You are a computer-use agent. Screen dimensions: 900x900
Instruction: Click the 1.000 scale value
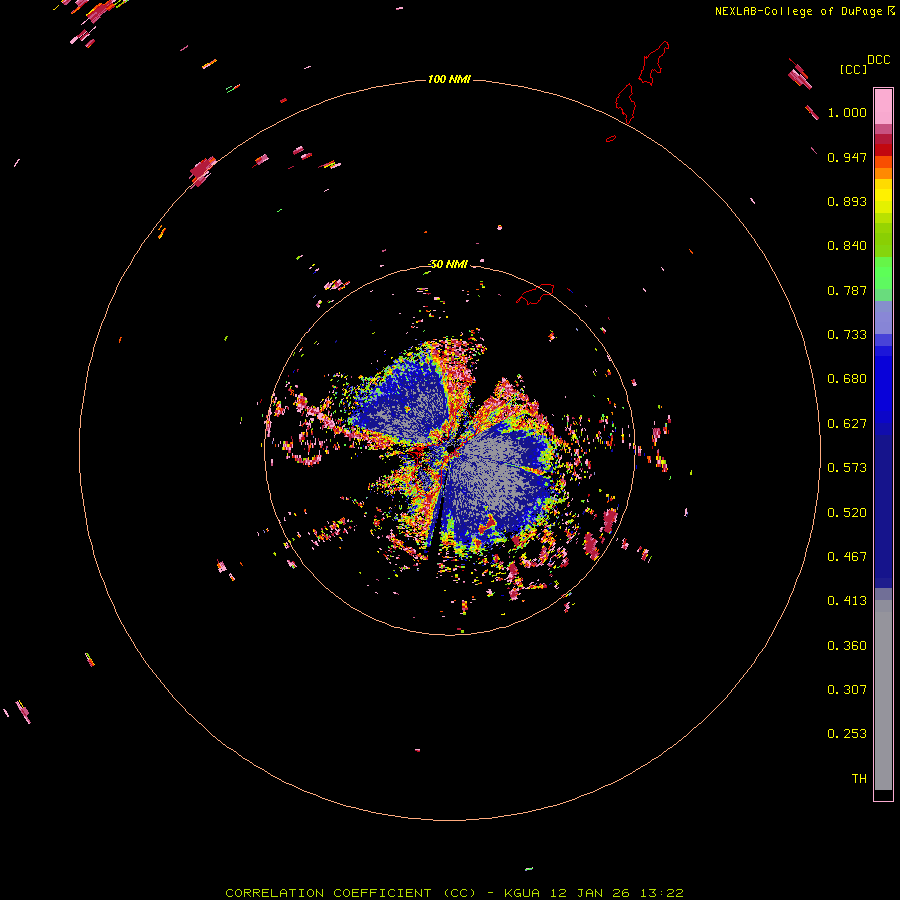point(847,112)
